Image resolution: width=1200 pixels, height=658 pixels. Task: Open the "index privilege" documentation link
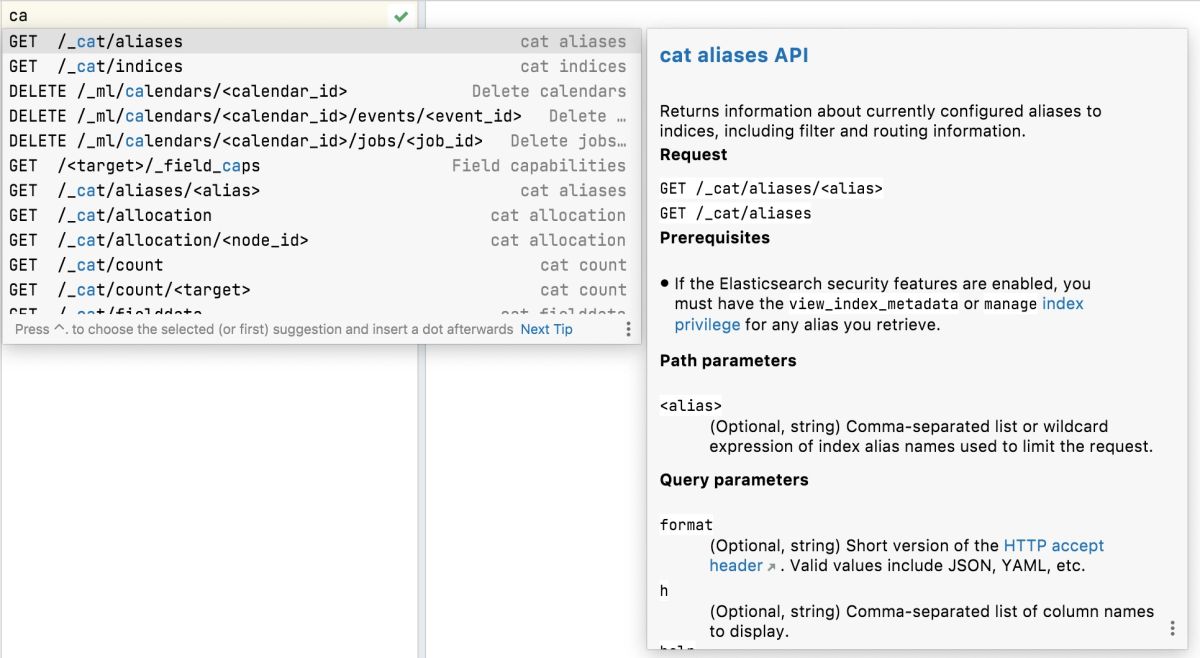(x=1062, y=304)
